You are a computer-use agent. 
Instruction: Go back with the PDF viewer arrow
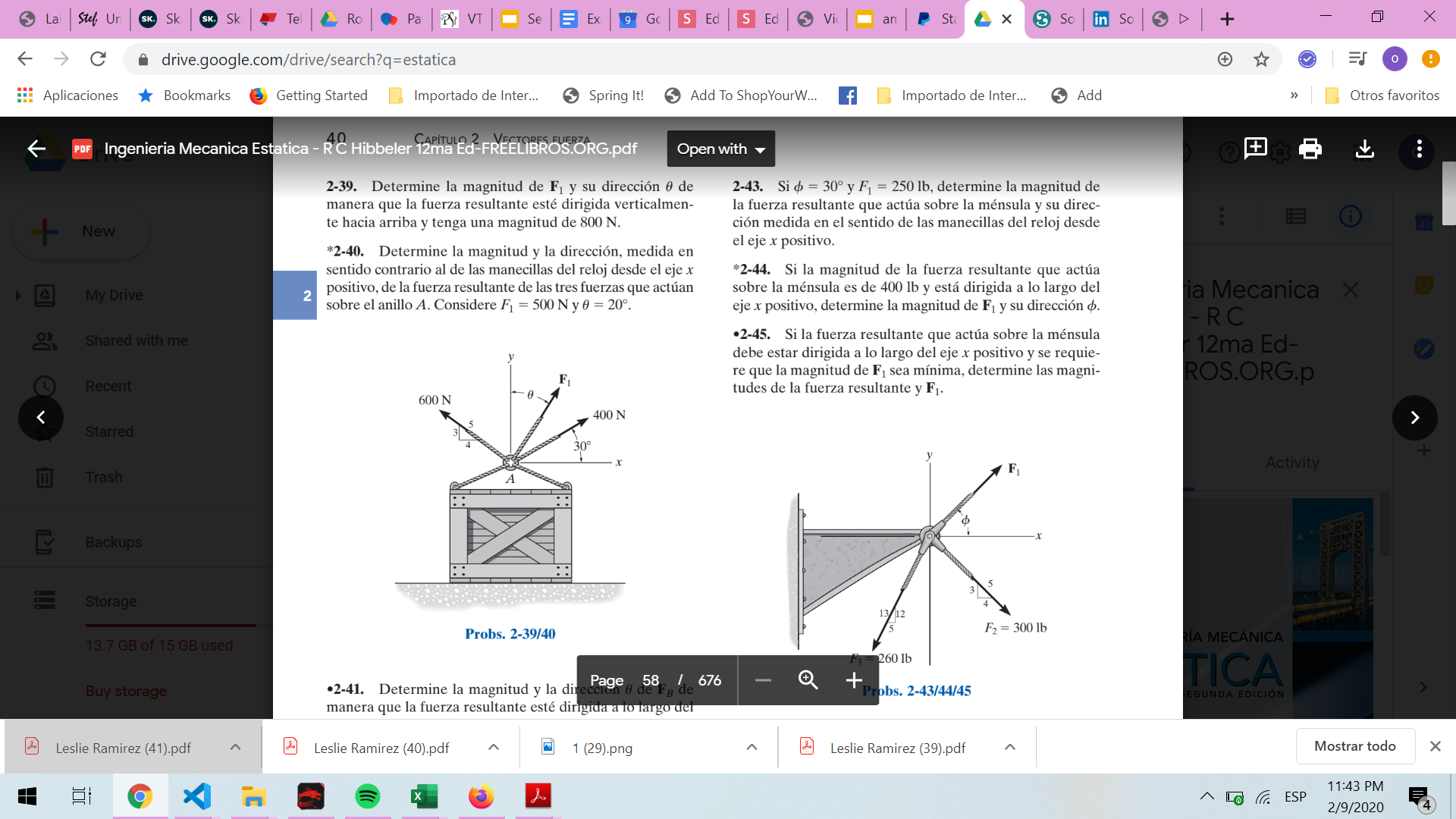pyautogui.click(x=36, y=149)
